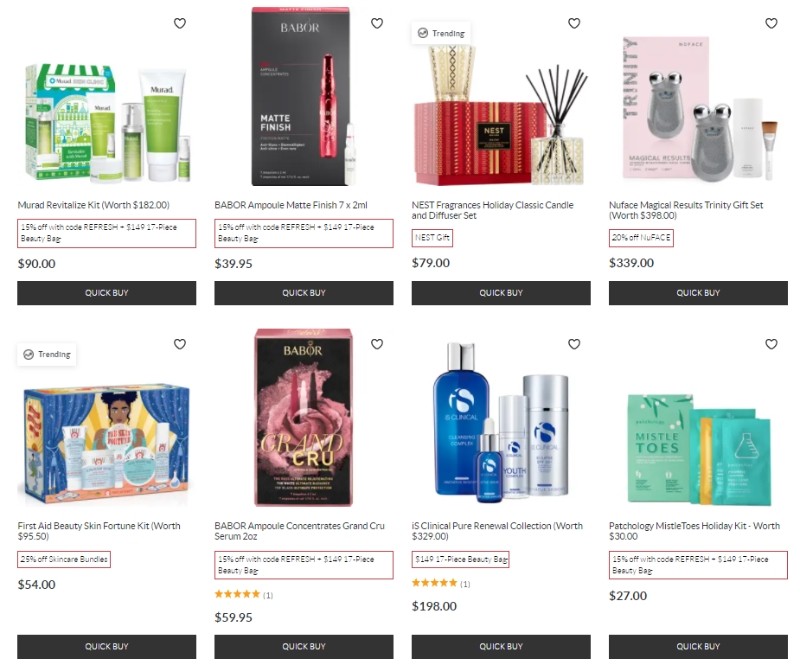Open the 25% off Skincare Bundles offer
The height and width of the screenshot is (665, 800).
64,559
